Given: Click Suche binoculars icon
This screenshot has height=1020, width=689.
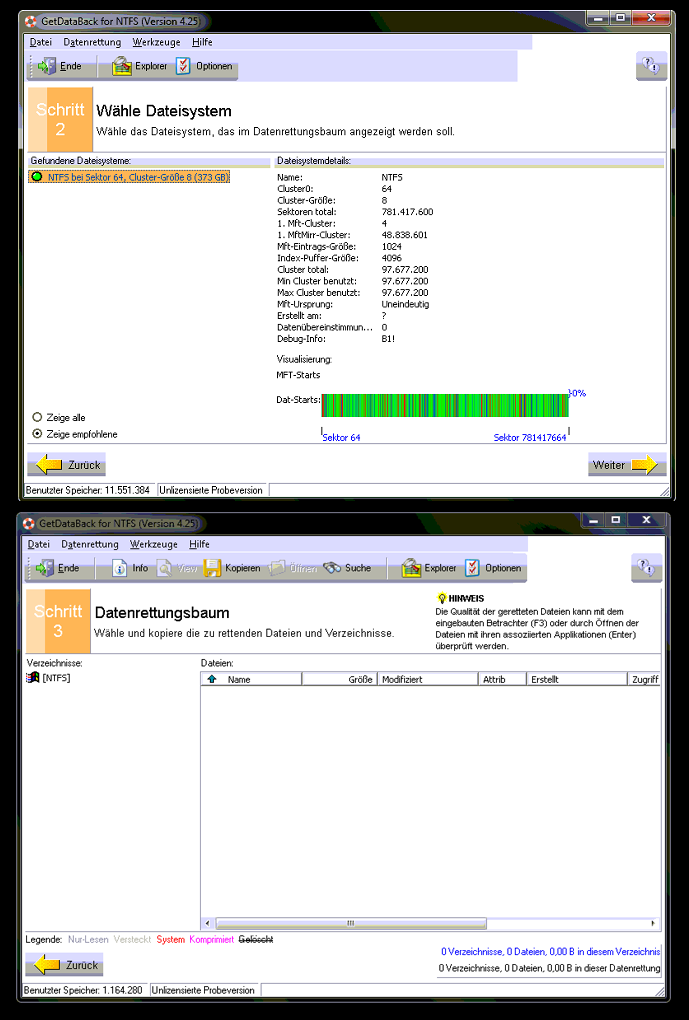Looking at the screenshot, I should tap(332, 568).
